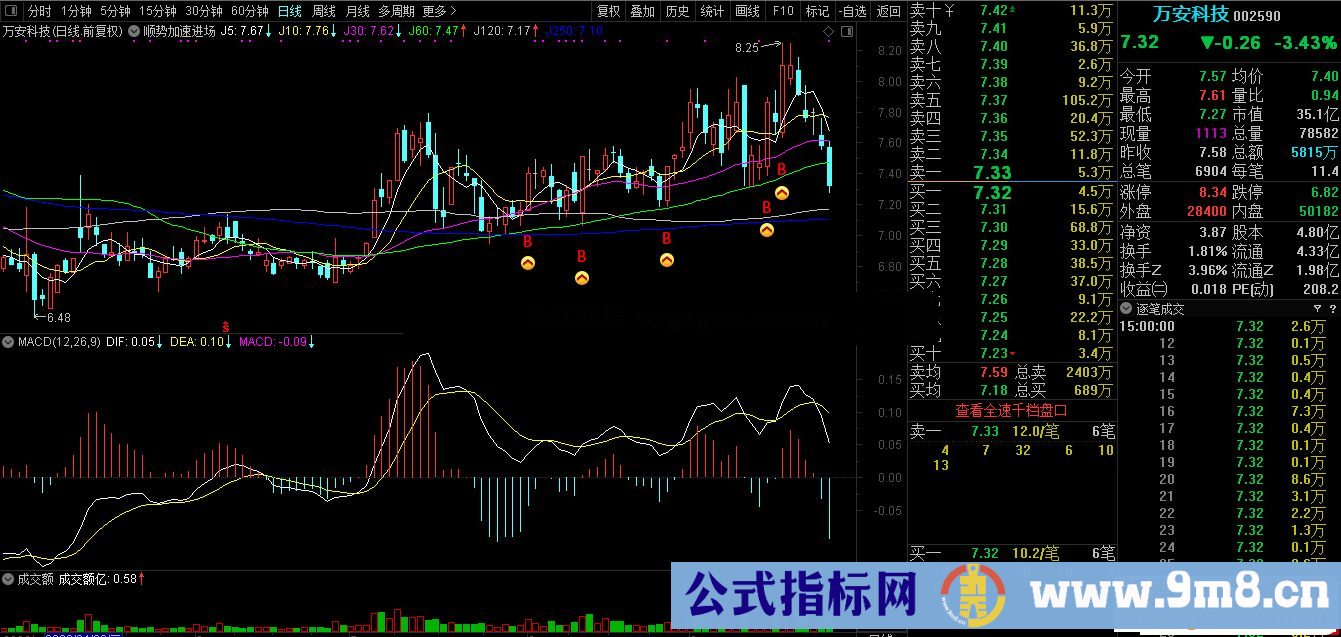Screen dimensions: 1341x637
Task: Open the funnel filter in 逐笔成交 panel
Action: pos(1317,308)
